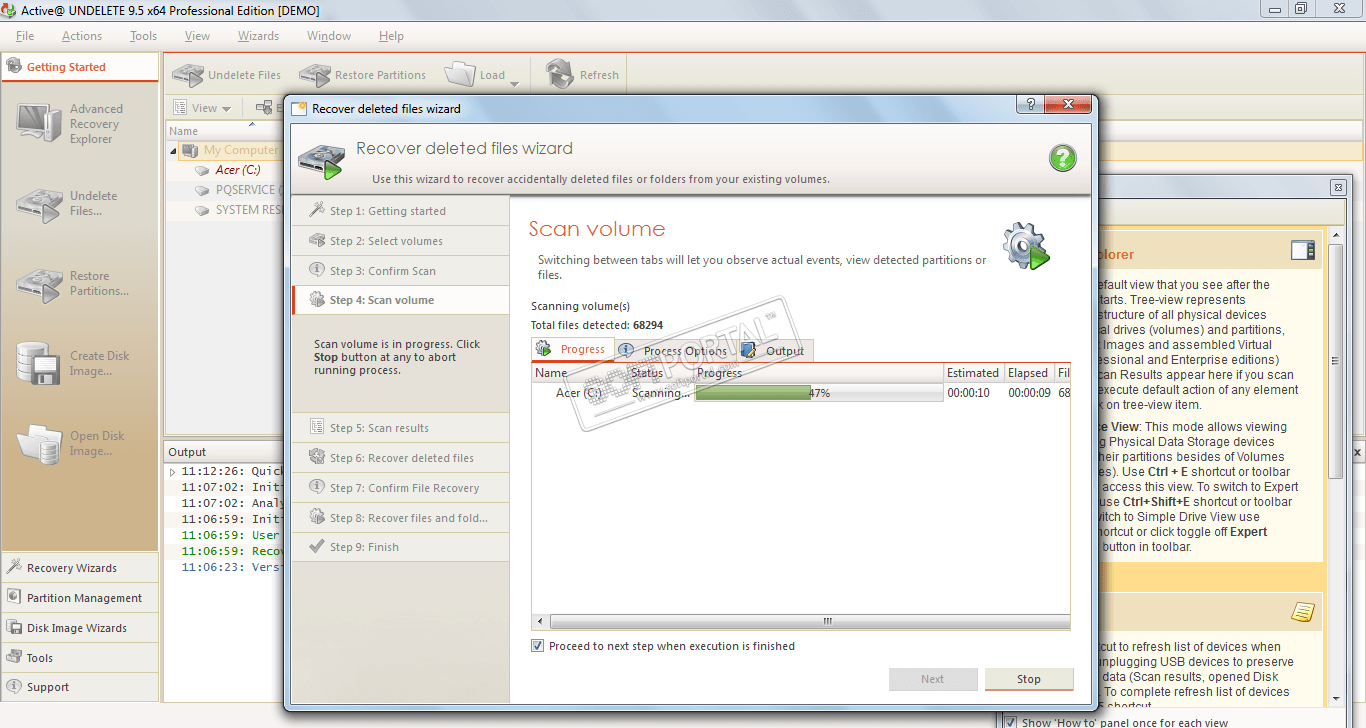Select Step 2: Select volumes in wizard

[401, 241]
